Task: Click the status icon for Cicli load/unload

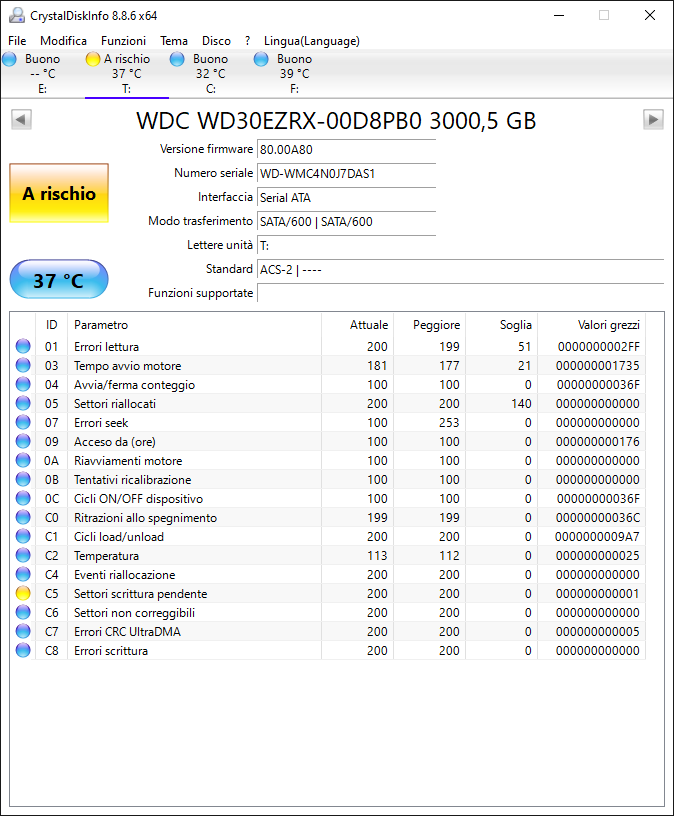Action: (x=23, y=536)
